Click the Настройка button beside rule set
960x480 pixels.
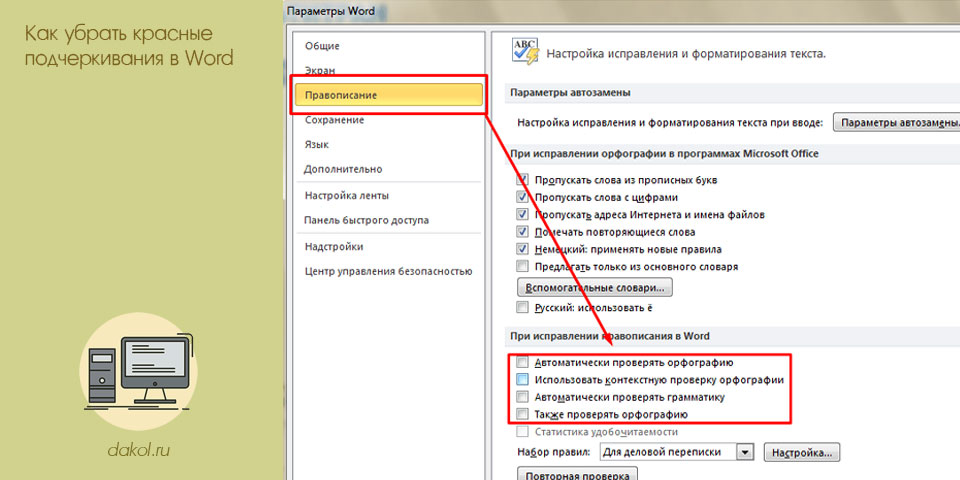pos(801,453)
